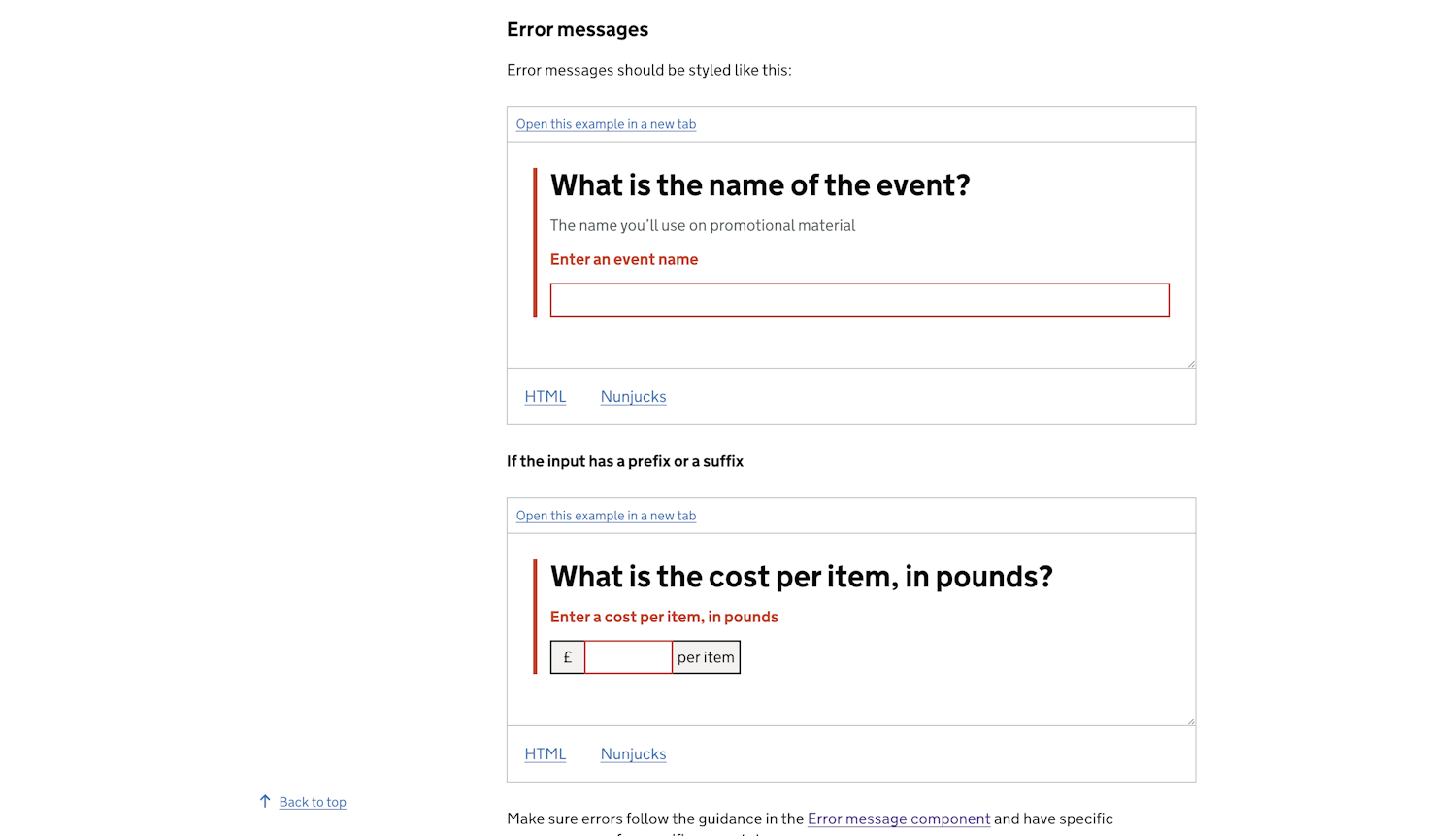Screen dimensions: 1456x836
Task: Open the Nunjucks tab under the cost example
Action: coord(633,753)
